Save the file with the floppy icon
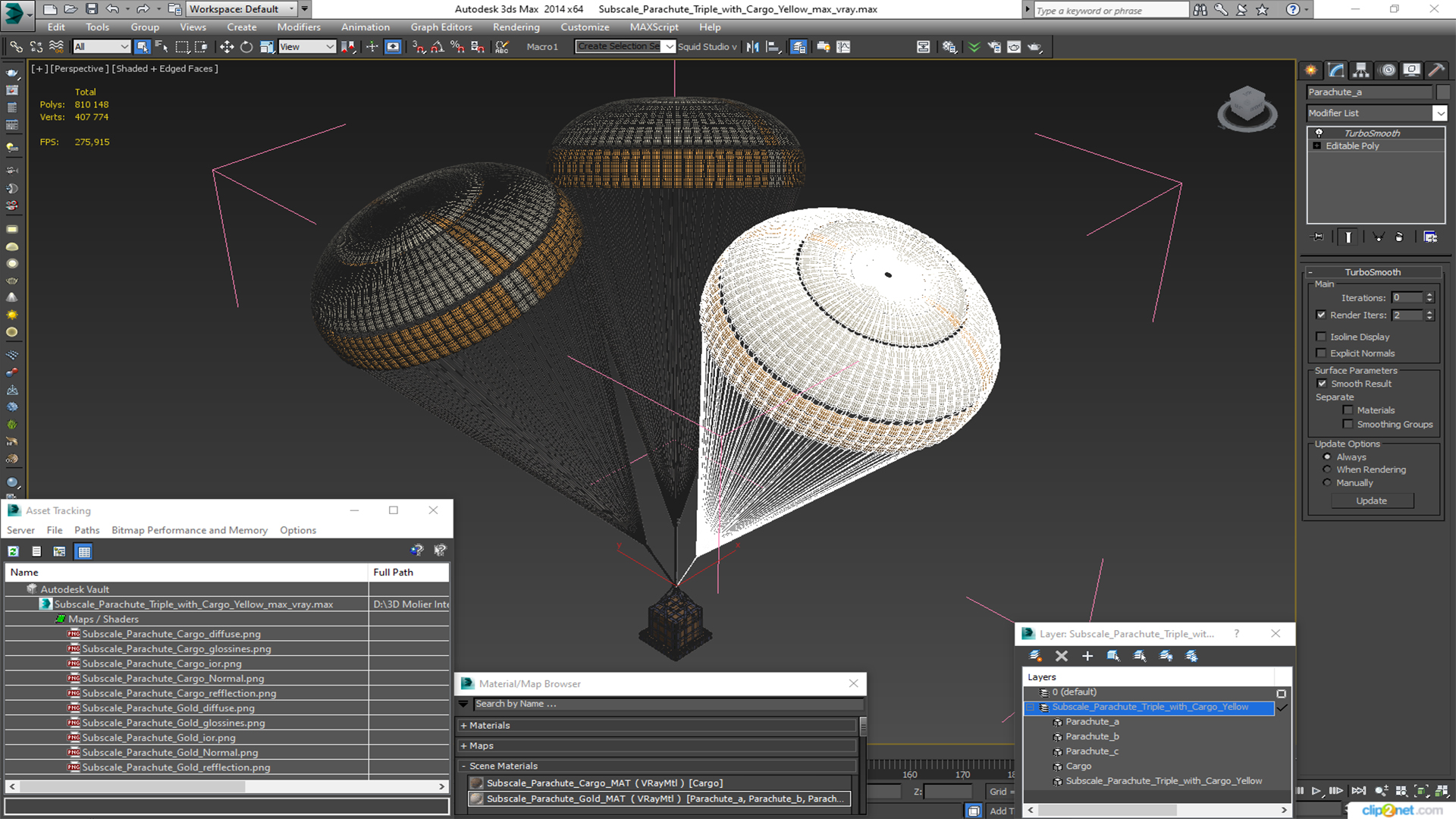 tap(91, 9)
